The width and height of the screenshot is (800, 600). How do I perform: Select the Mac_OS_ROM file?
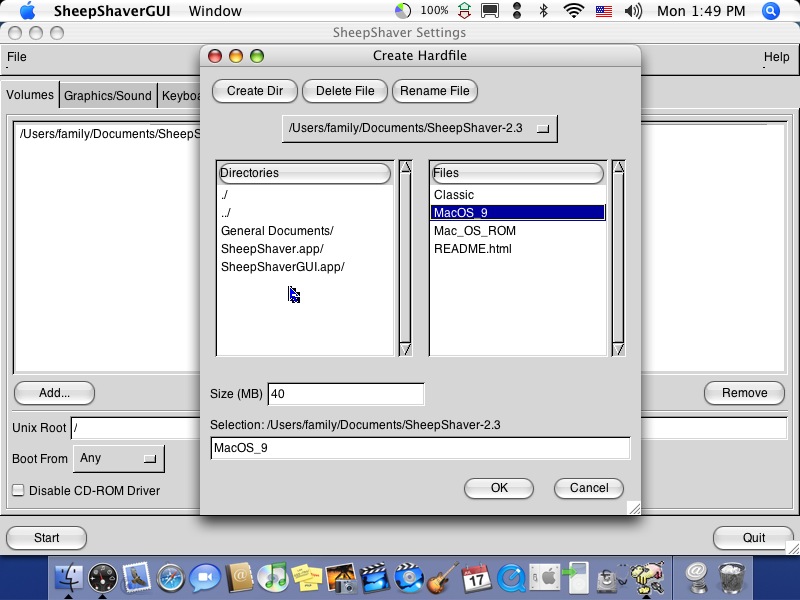(474, 231)
